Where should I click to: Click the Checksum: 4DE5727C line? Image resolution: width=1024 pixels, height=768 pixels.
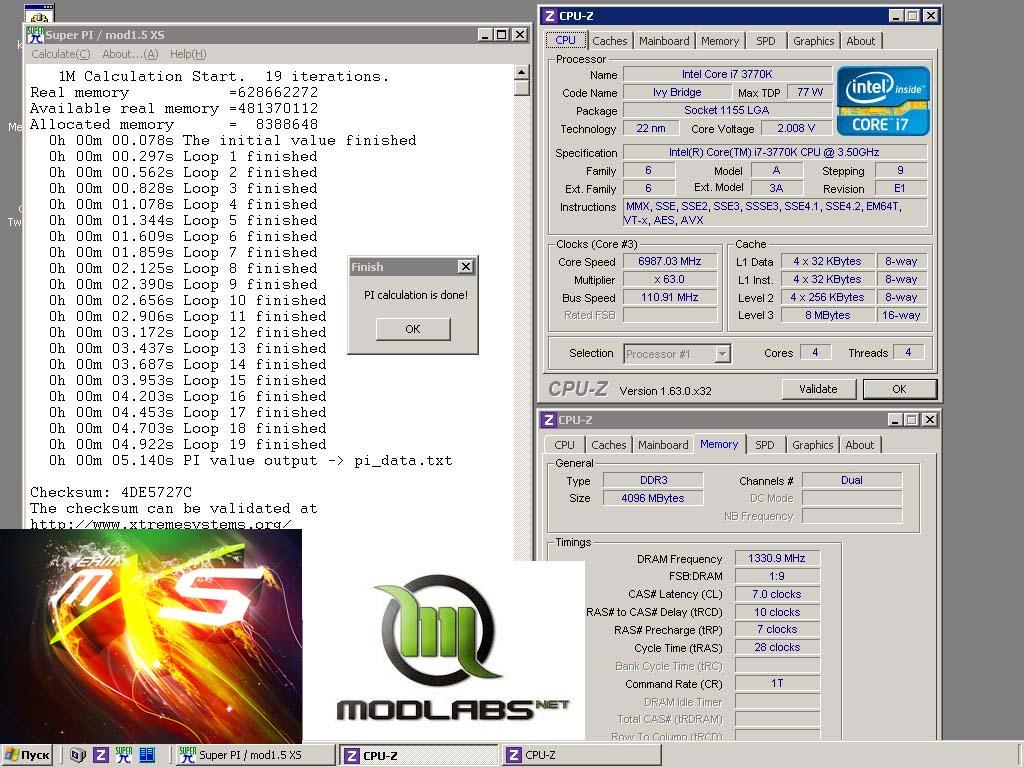[x=111, y=492]
